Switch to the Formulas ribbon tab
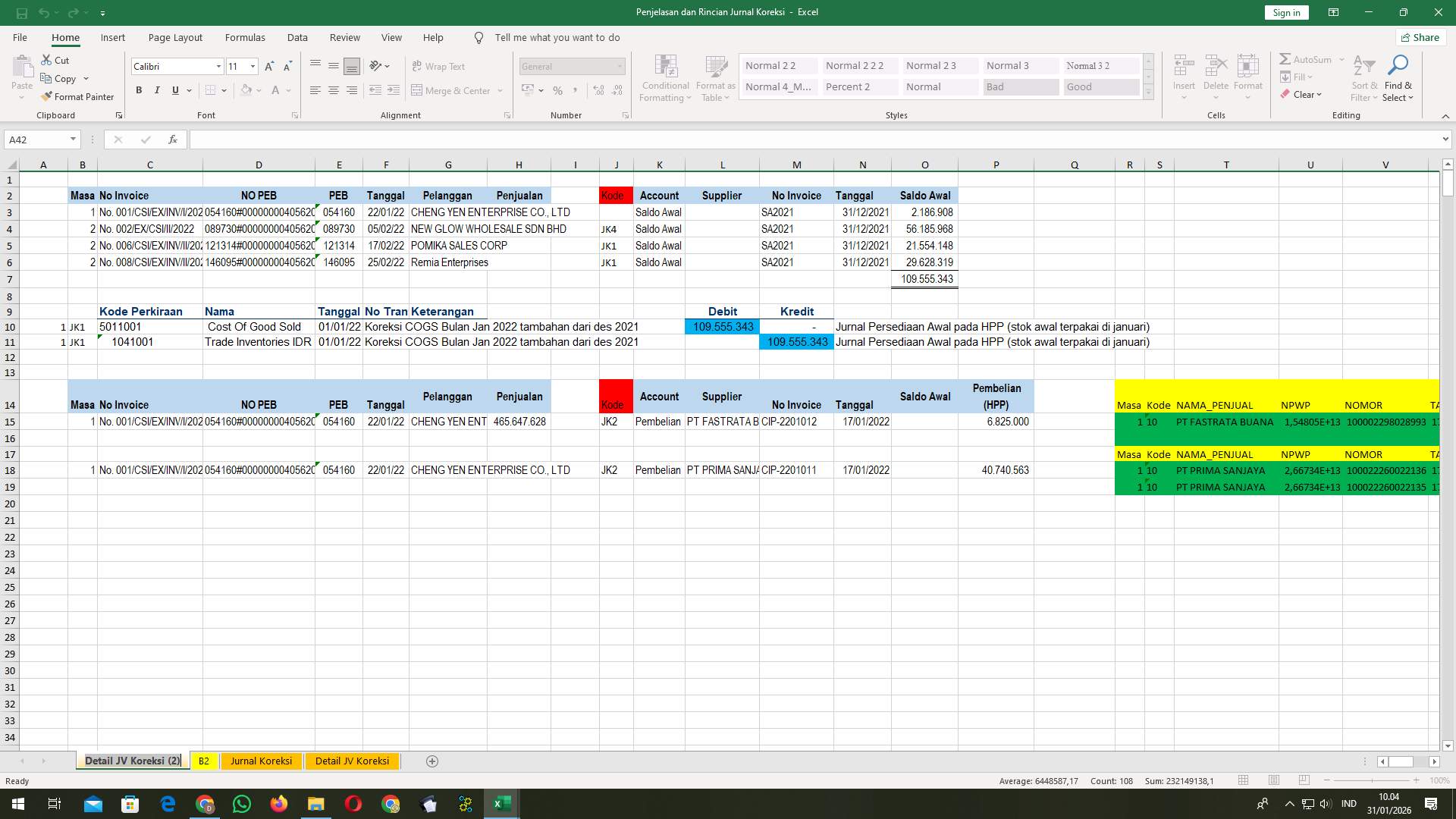This screenshot has width=1456, height=819. point(245,37)
